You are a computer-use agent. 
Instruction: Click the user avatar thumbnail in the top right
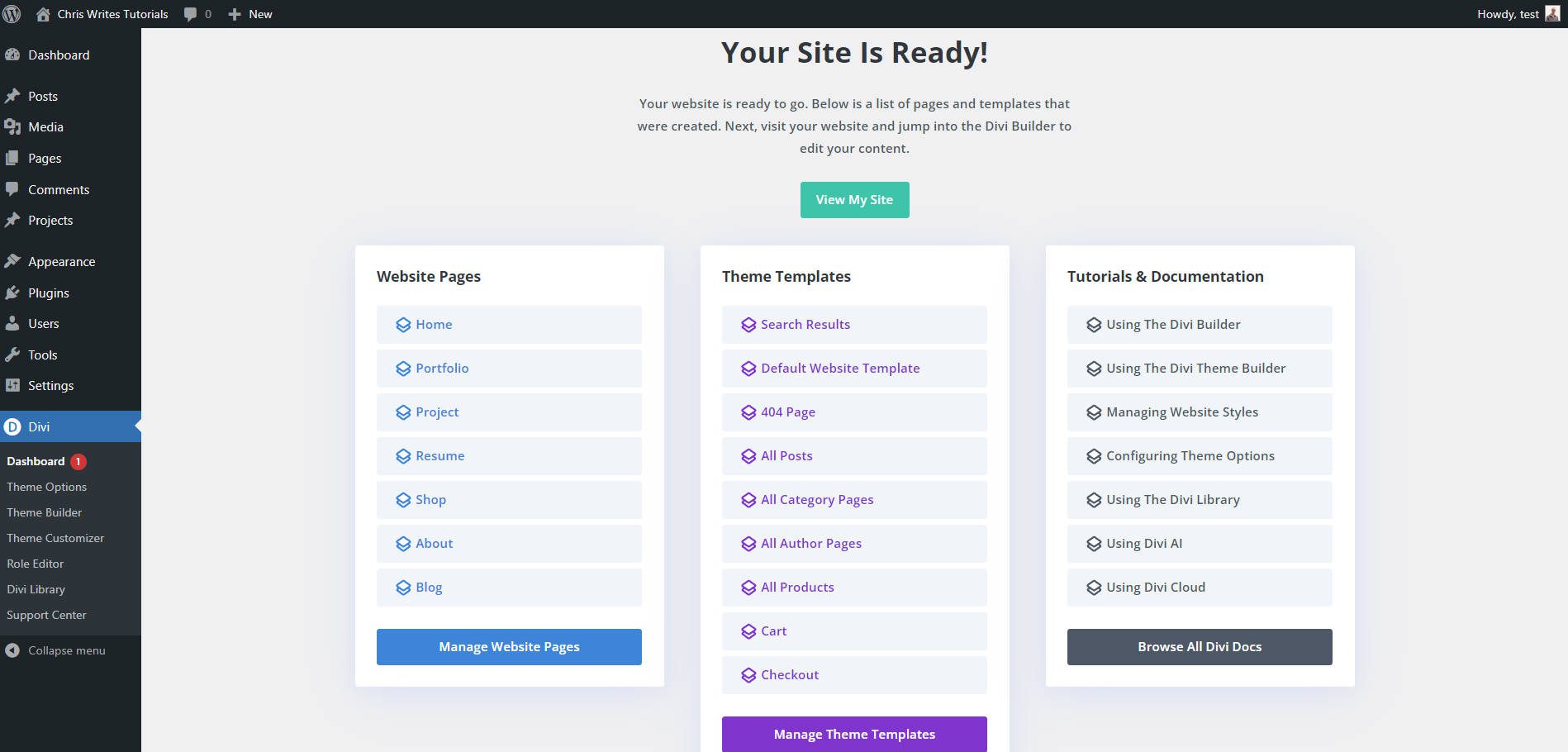[1553, 13]
